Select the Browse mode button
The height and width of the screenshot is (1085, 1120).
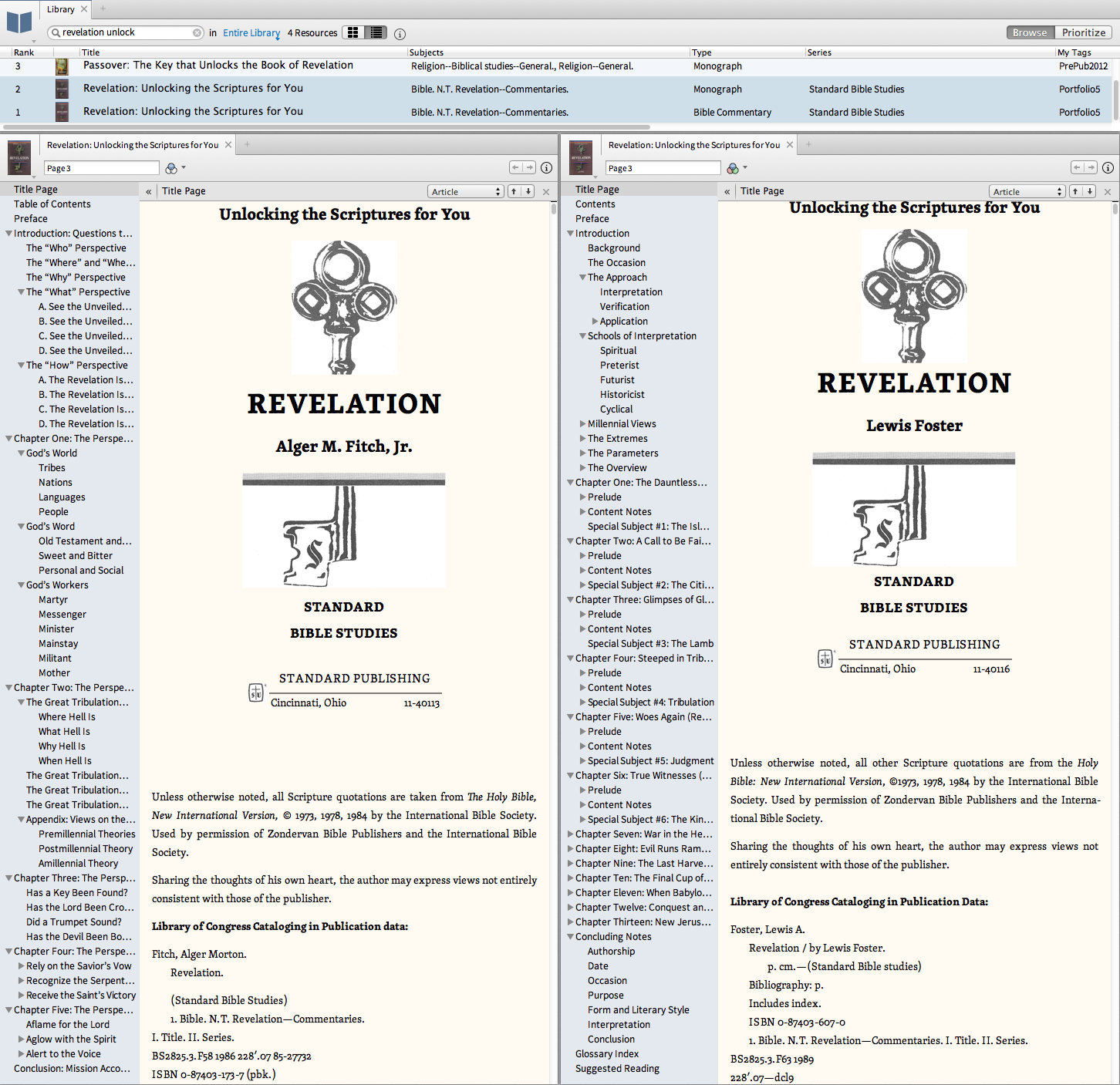(x=1030, y=32)
